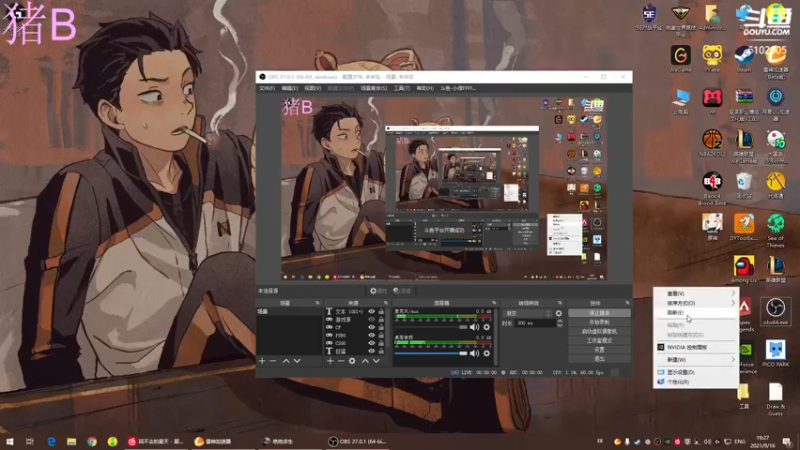Select the Draw & Guess file icon
The height and width of the screenshot is (450, 800).
coord(776,398)
